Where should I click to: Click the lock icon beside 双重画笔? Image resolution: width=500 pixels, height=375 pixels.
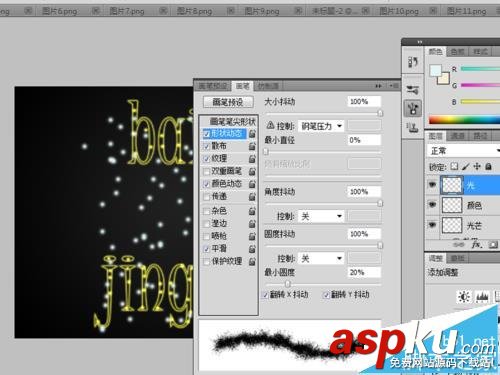[x=252, y=171]
